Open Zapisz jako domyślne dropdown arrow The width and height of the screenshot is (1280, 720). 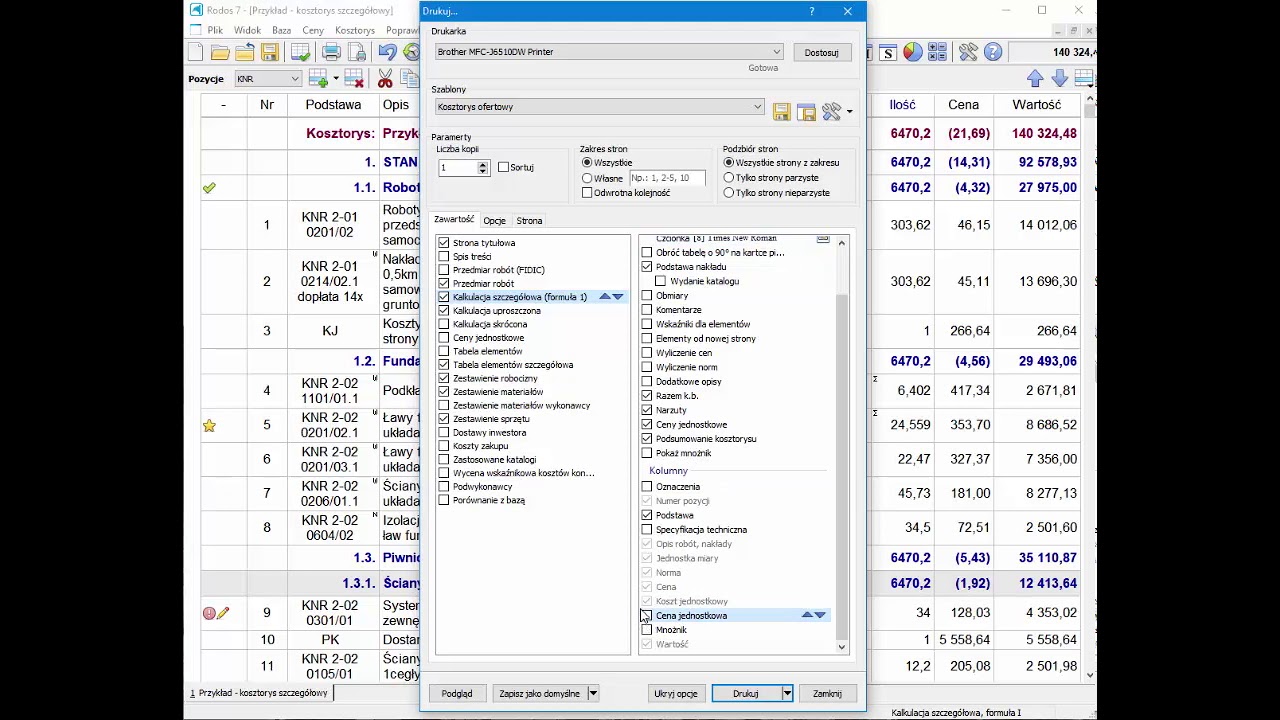[592, 693]
